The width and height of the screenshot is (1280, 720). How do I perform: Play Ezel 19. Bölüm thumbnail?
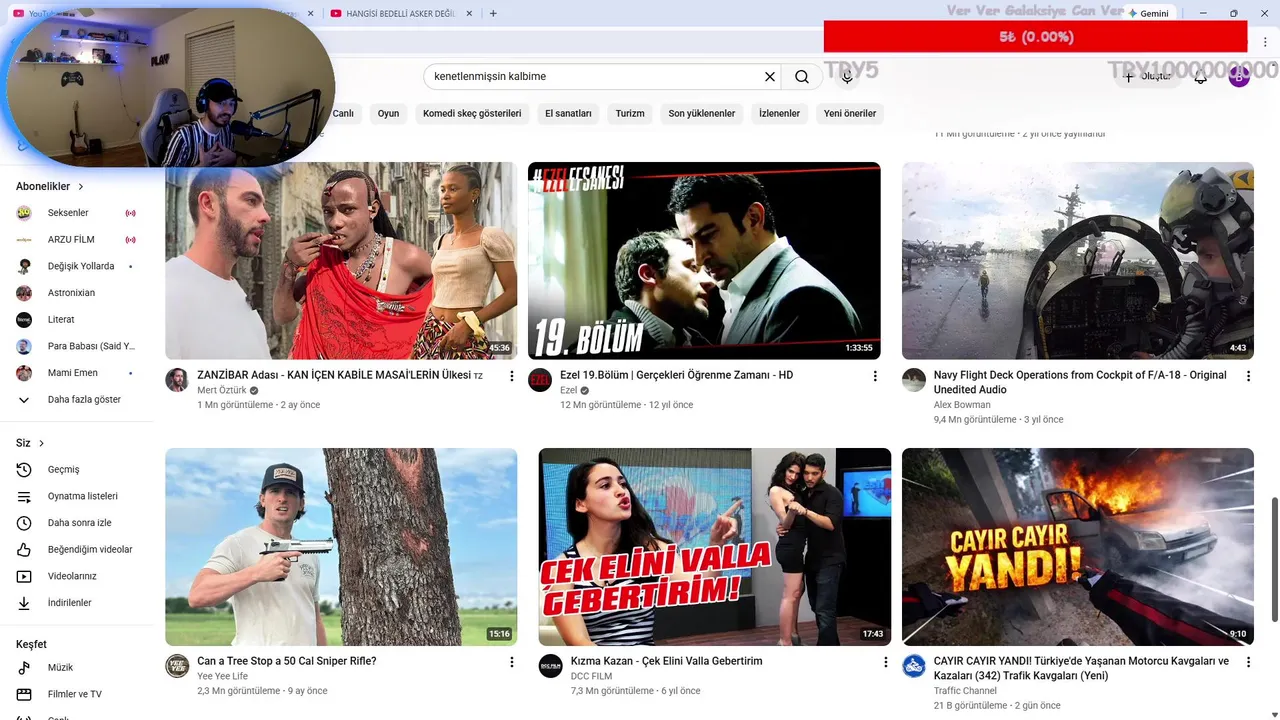point(704,261)
